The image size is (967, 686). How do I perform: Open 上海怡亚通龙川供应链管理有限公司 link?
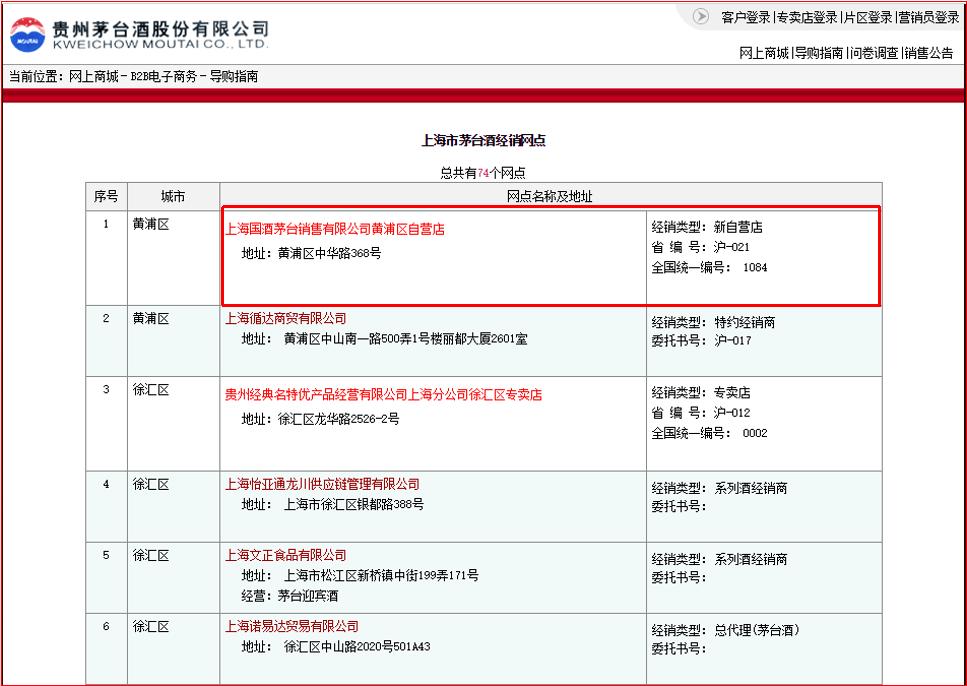[320, 484]
